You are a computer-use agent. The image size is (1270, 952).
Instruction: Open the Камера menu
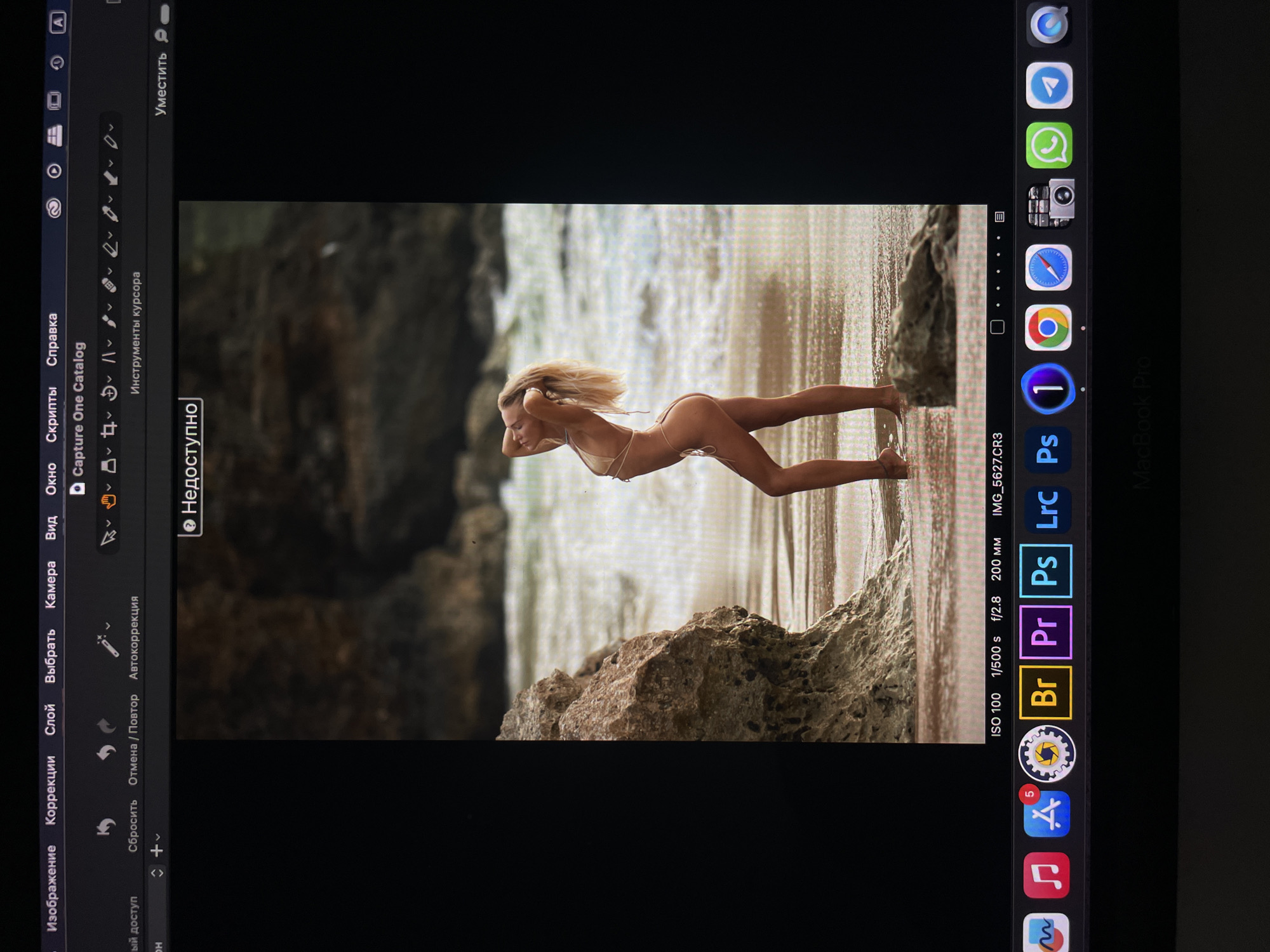click(51, 585)
